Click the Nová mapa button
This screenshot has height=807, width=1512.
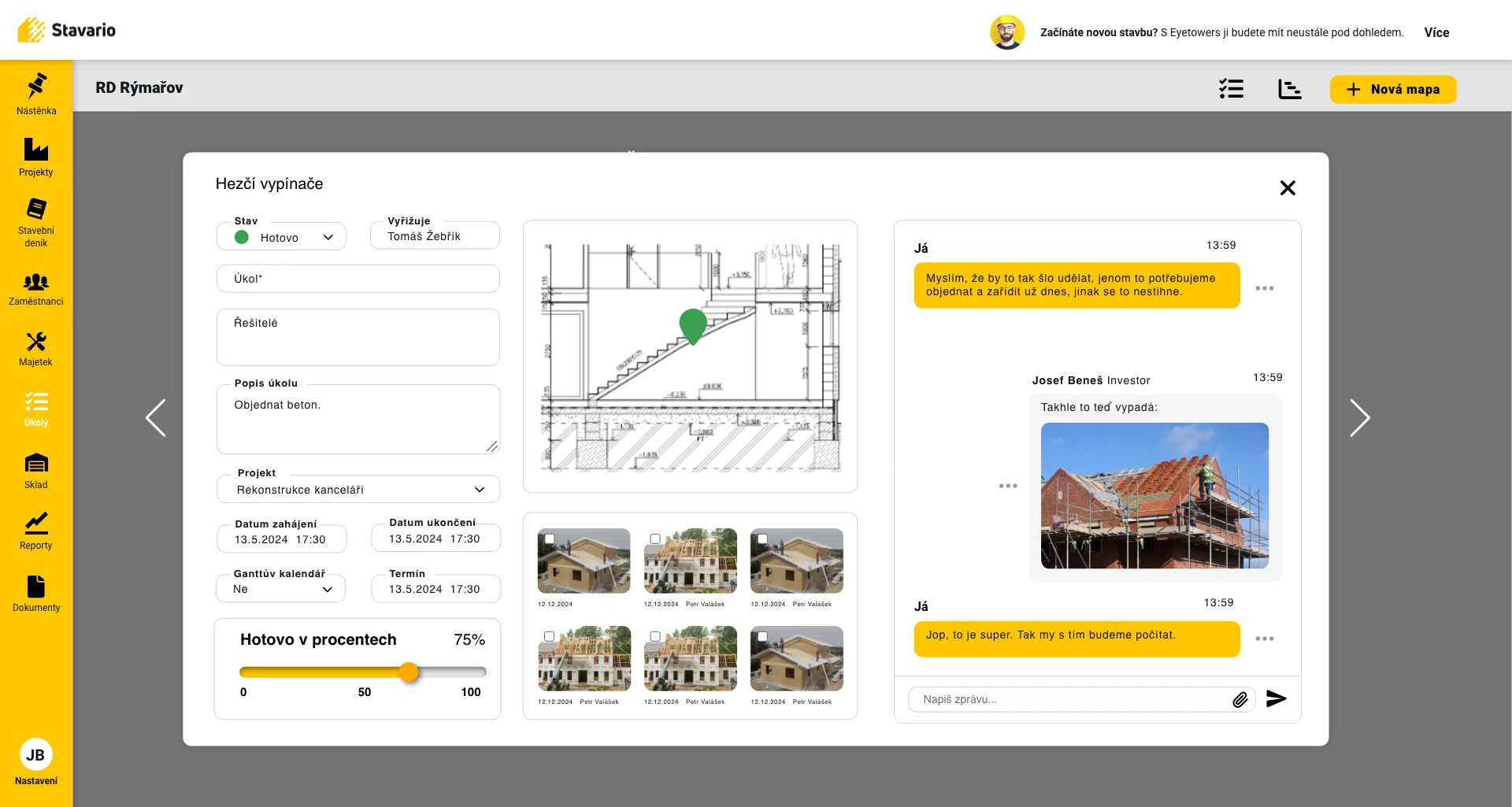(x=1393, y=89)
